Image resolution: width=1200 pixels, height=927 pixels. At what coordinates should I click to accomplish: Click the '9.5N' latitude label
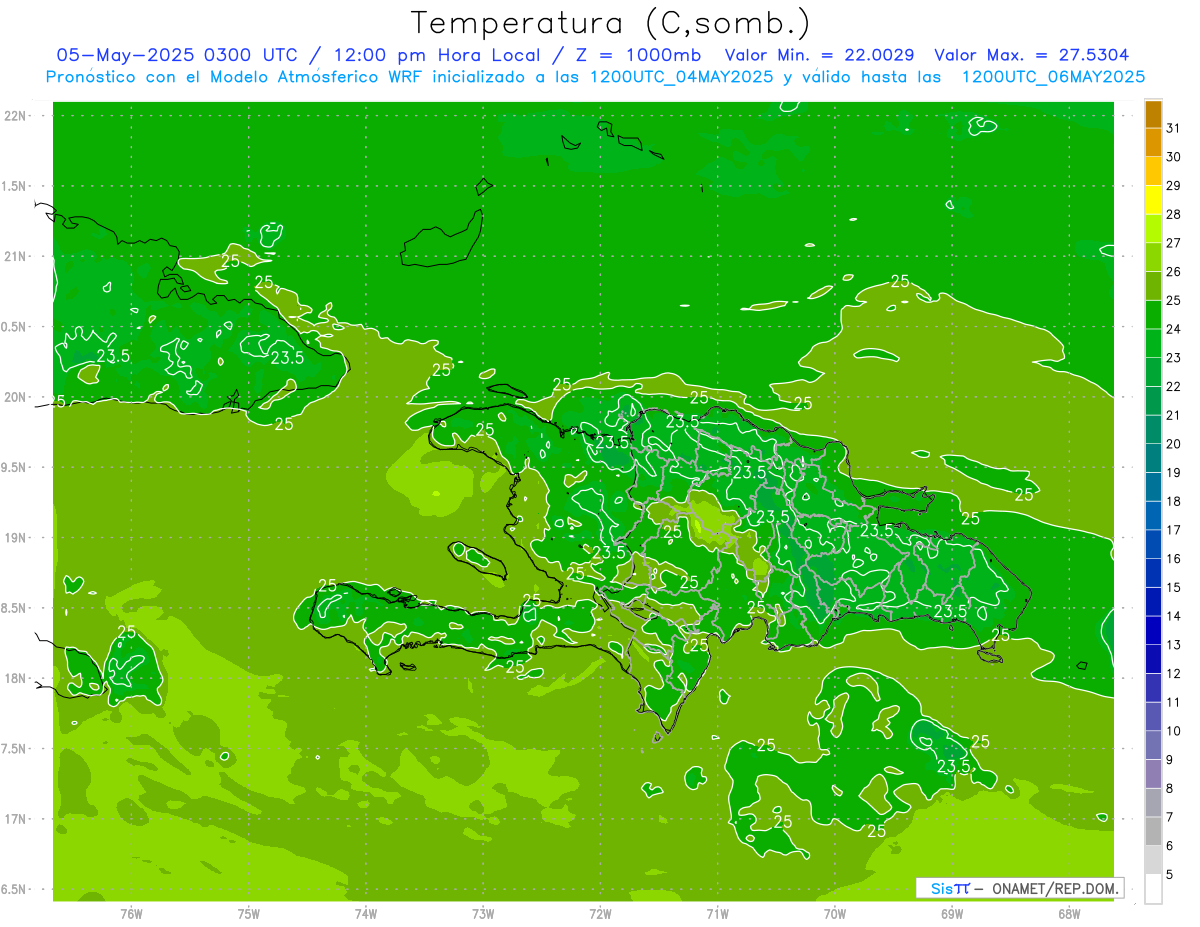13,467
